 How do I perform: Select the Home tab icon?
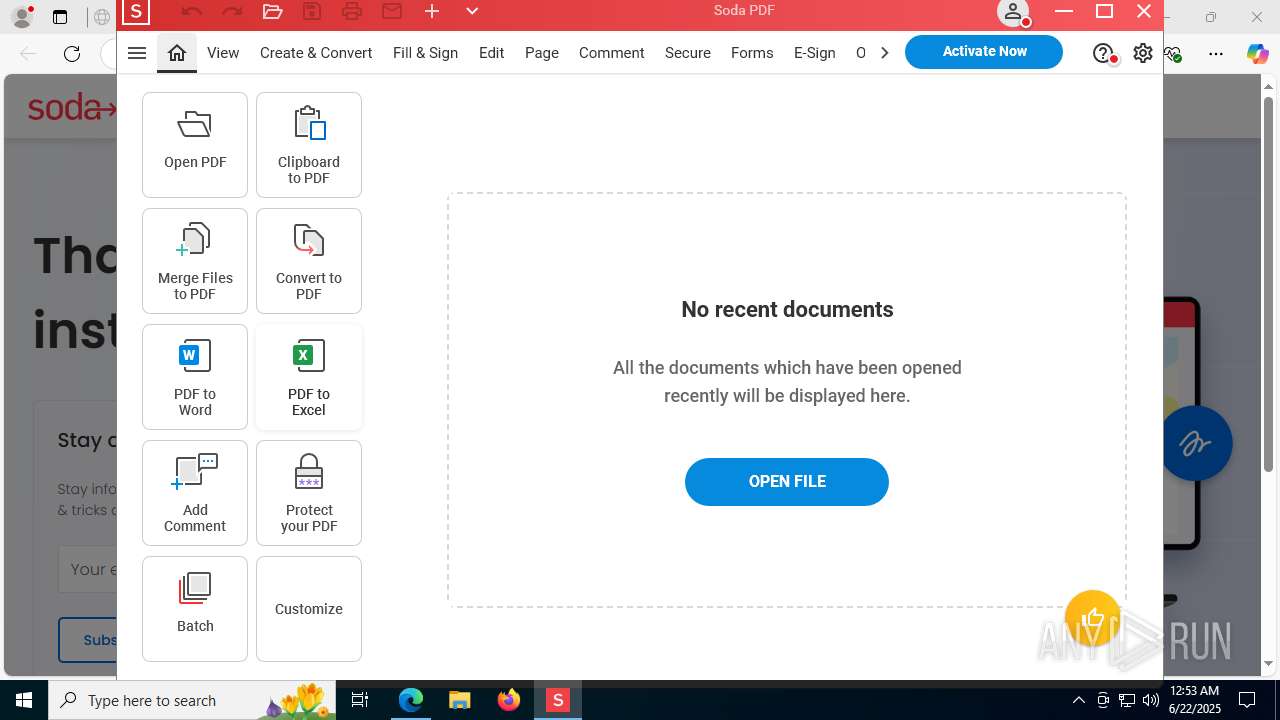point(177,53)
